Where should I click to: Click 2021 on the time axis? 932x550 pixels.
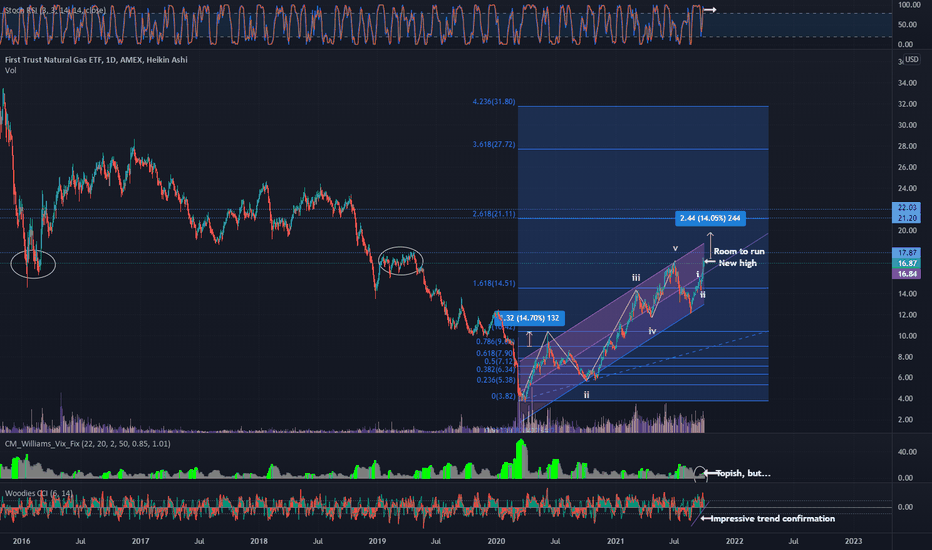(x=615, y=541)
